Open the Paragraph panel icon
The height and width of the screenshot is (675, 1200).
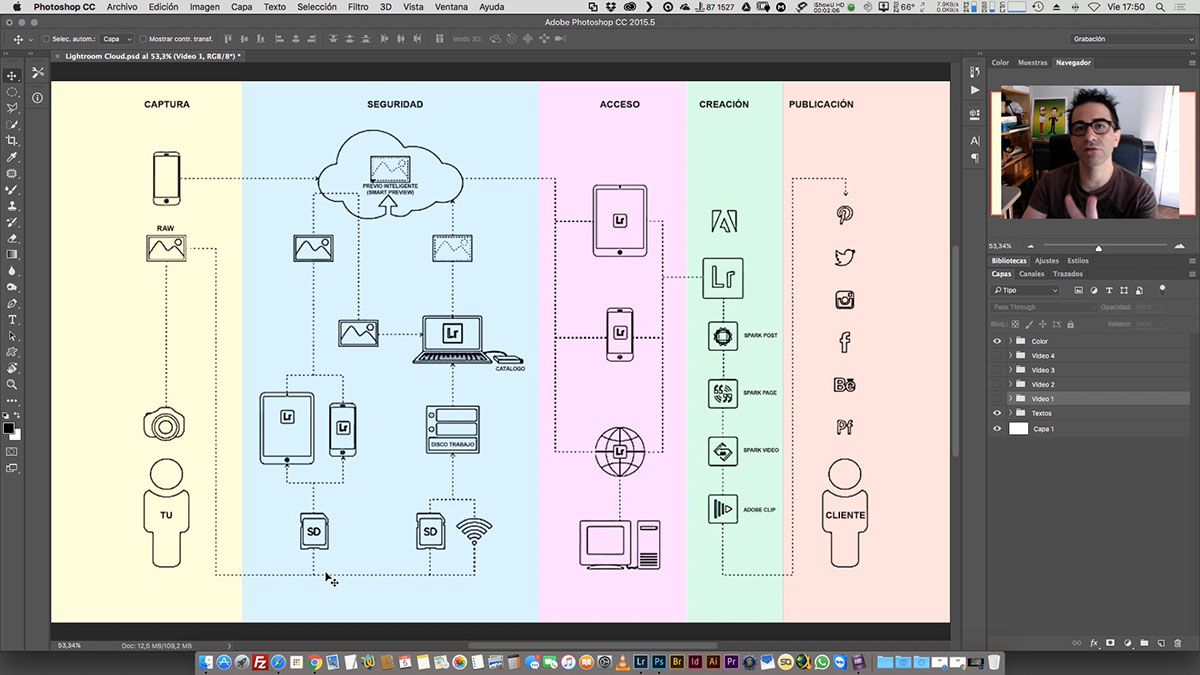pyautogui.click(x=975, y=158)
